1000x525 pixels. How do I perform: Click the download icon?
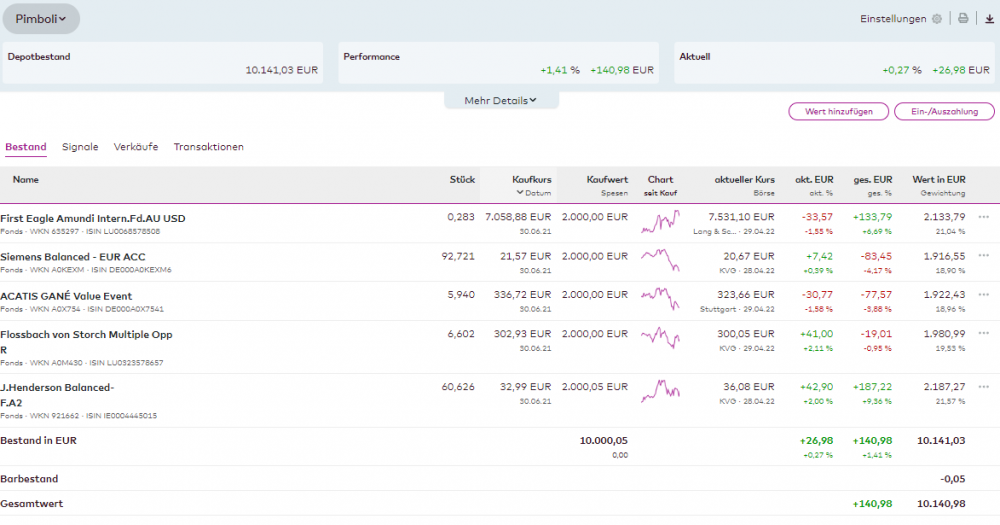tap(989, 18)
